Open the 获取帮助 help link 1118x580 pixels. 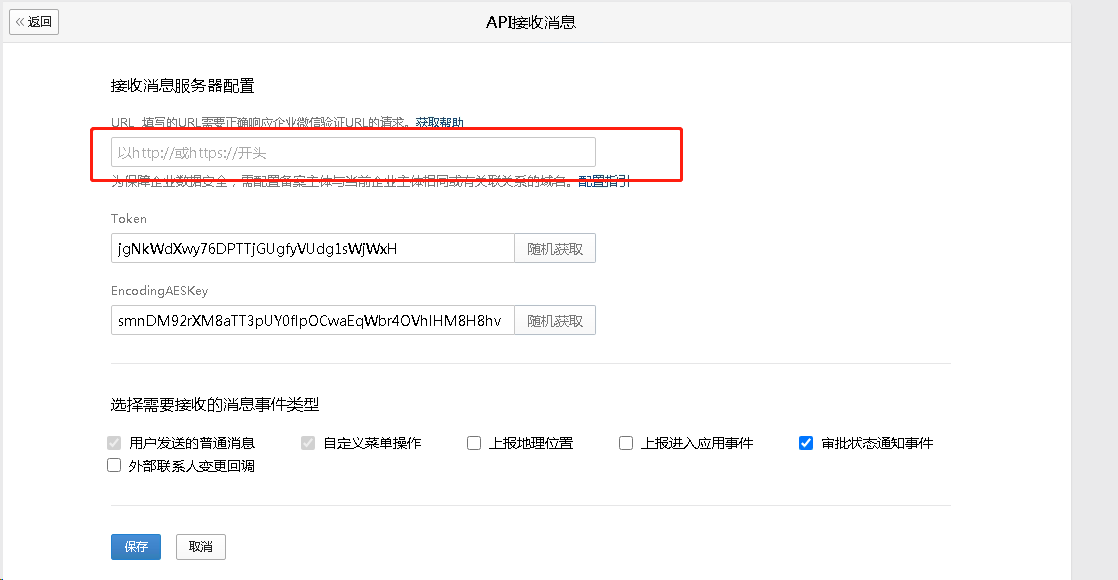439,123
